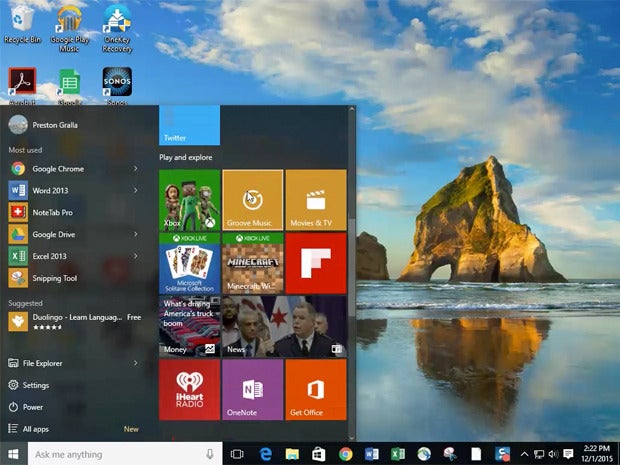The image size is (620, 465).
Task: Expand Google Drive jump list arrow
Action: (x=136, y=234)
